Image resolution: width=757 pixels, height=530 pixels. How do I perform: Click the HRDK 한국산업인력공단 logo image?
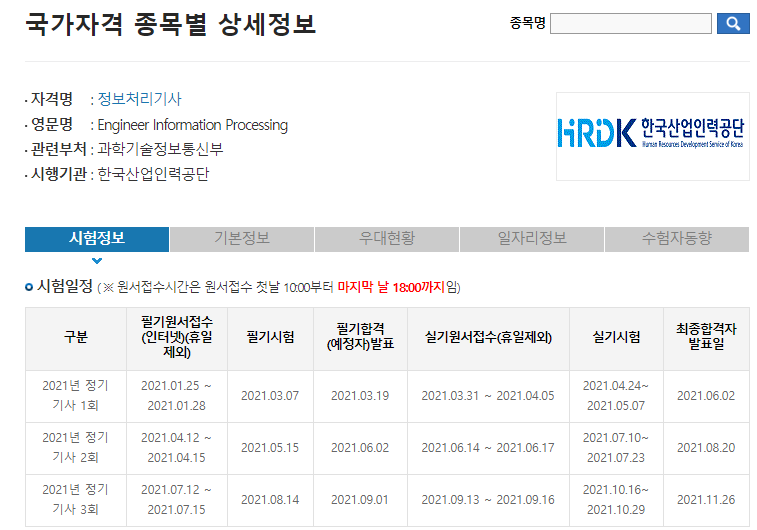click(653, 137)
